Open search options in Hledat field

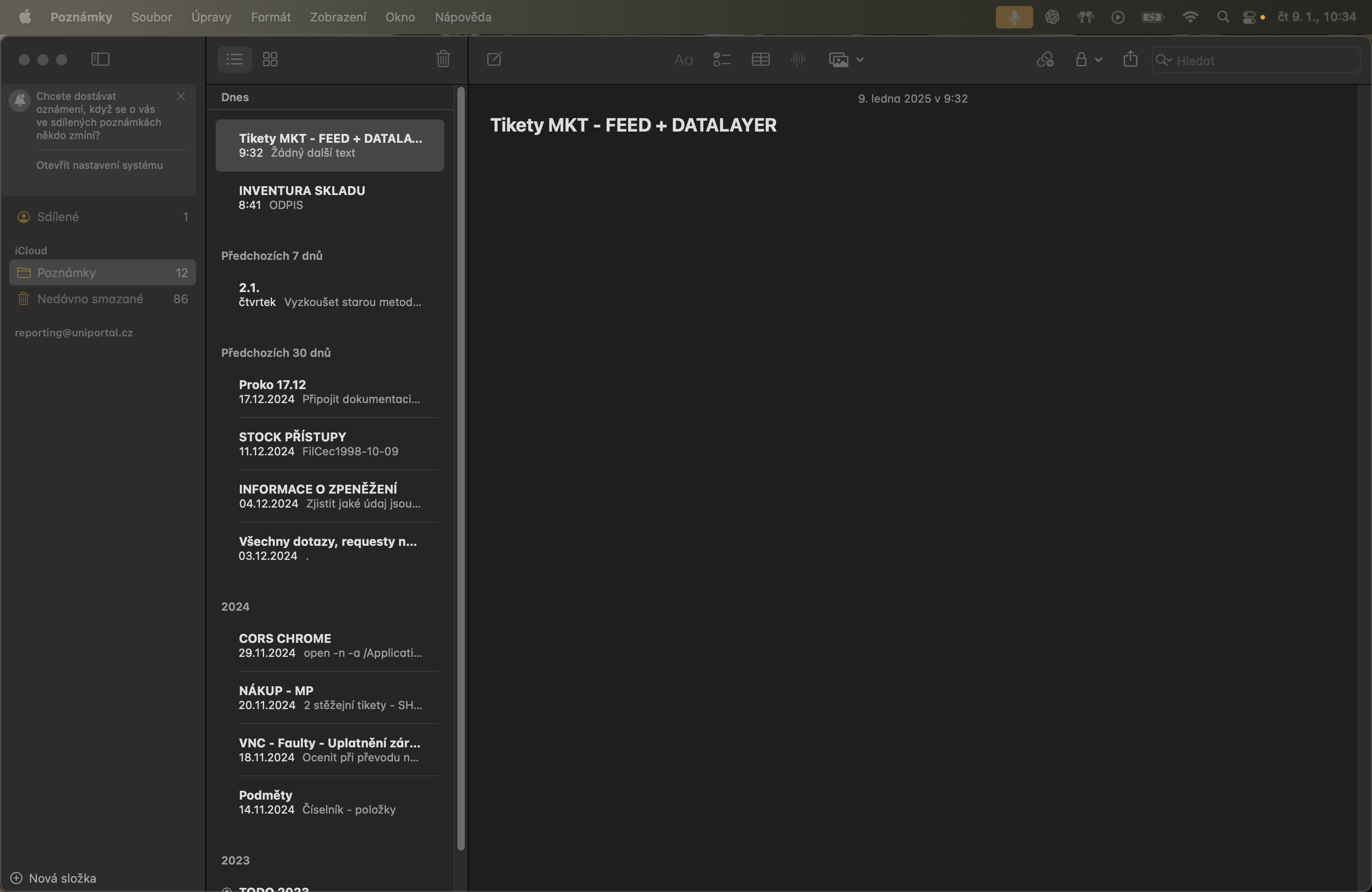[1164, 61]
